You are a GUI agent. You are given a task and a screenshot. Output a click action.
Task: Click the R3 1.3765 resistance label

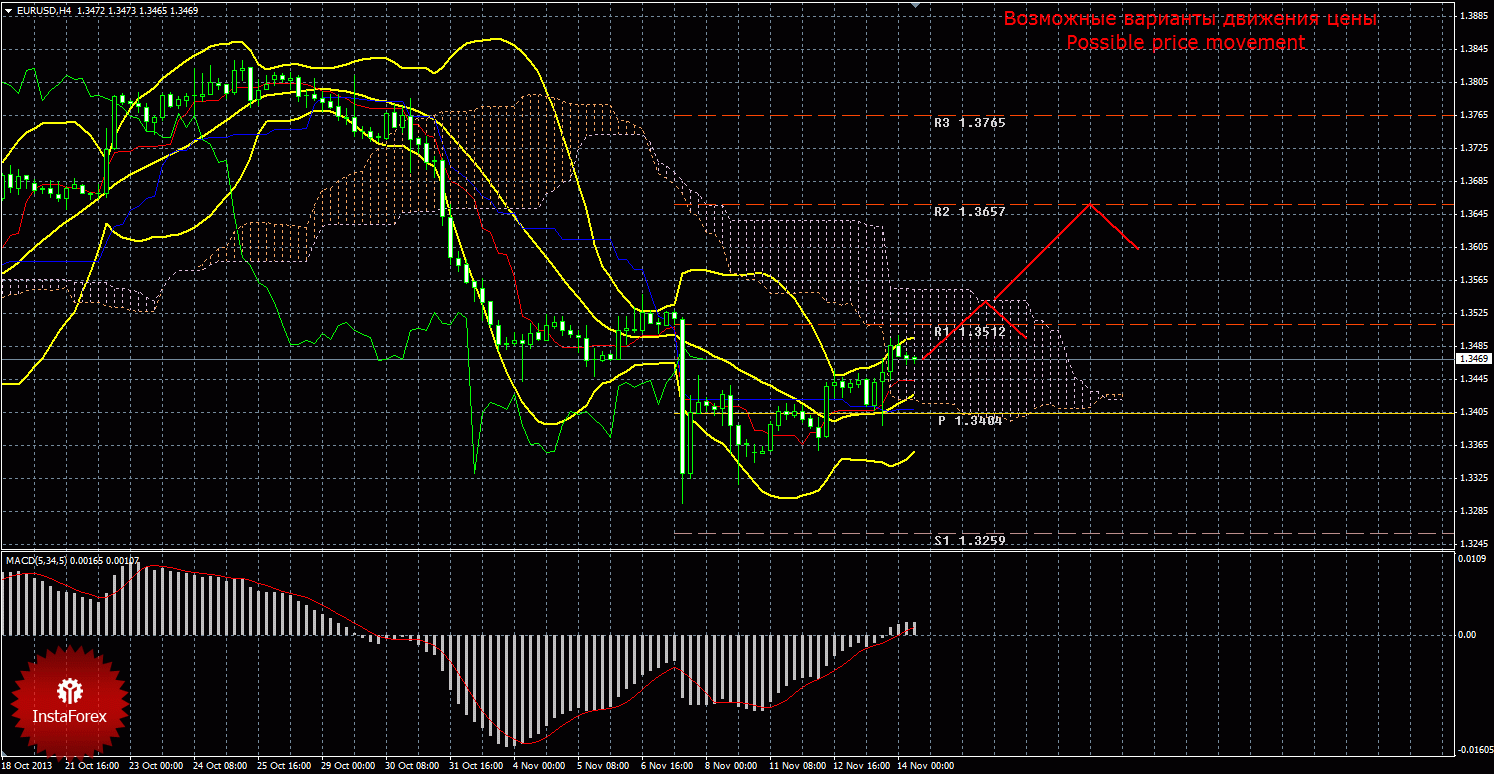click(969, 123)
